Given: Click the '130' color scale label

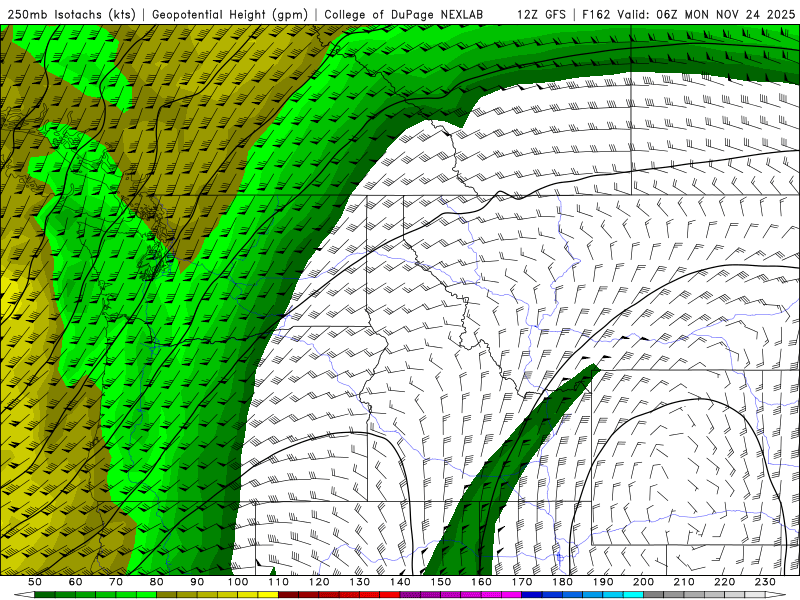Looking at the screenshot, I should point(360,582).
